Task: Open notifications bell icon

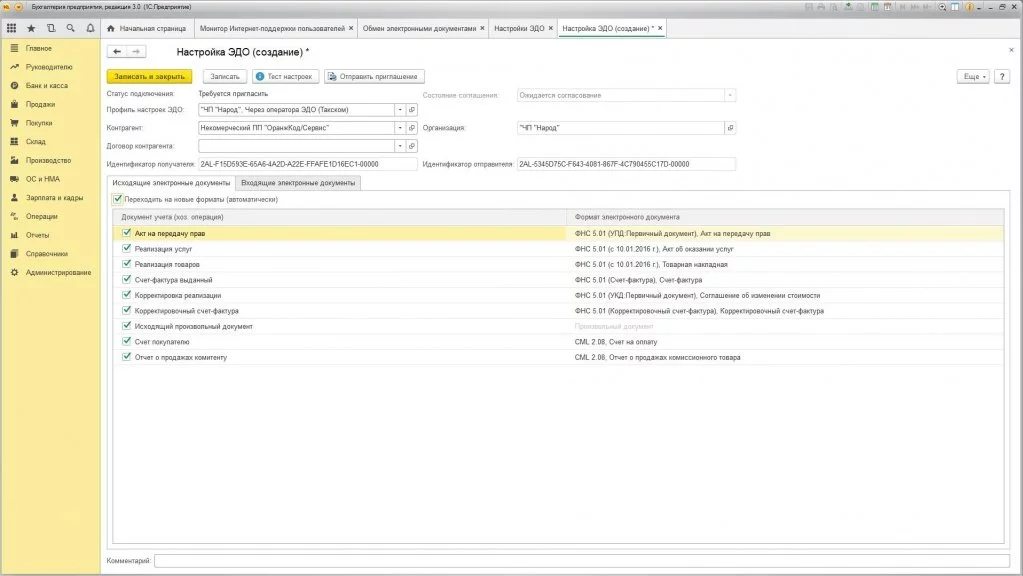Action: [x=91, y=28]
